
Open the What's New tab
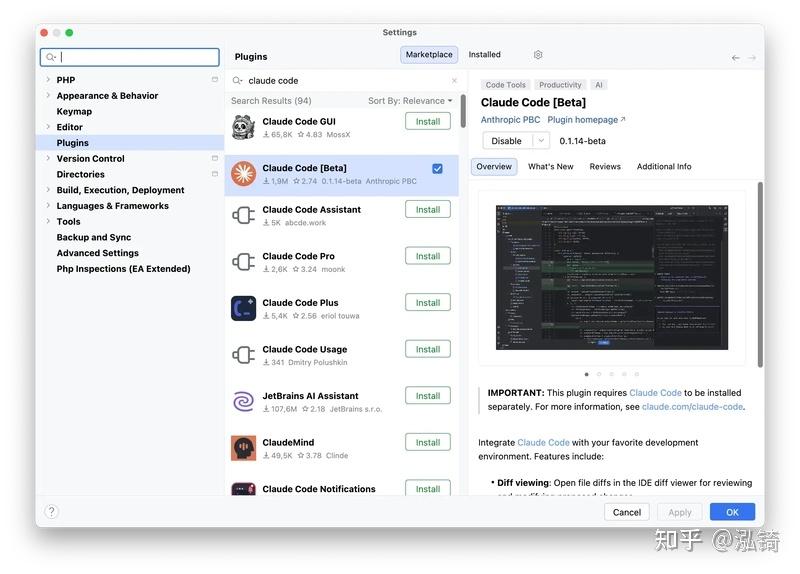pos(551,166)
